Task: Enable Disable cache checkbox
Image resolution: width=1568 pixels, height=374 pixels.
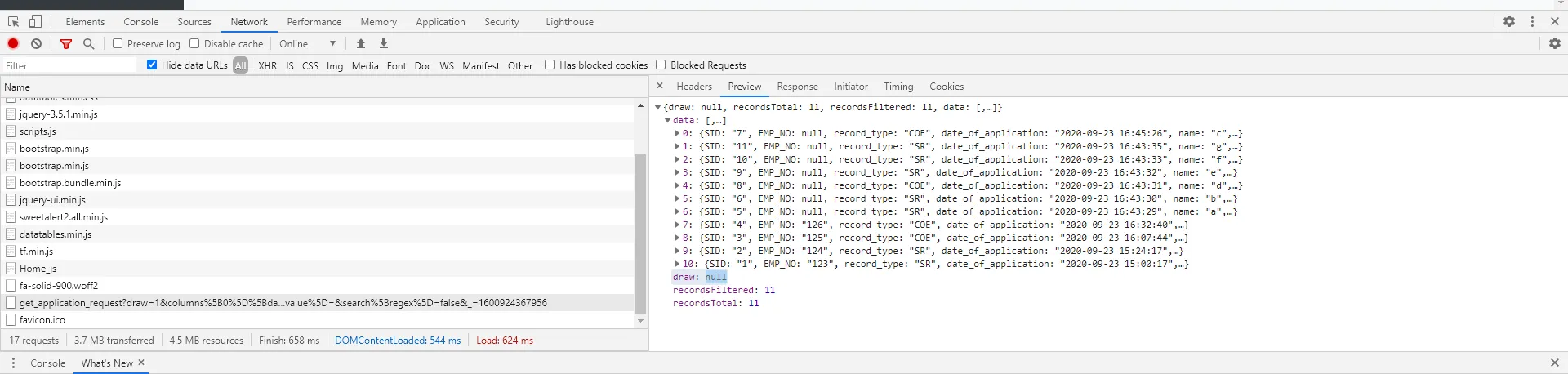Action: pos(194,43)
